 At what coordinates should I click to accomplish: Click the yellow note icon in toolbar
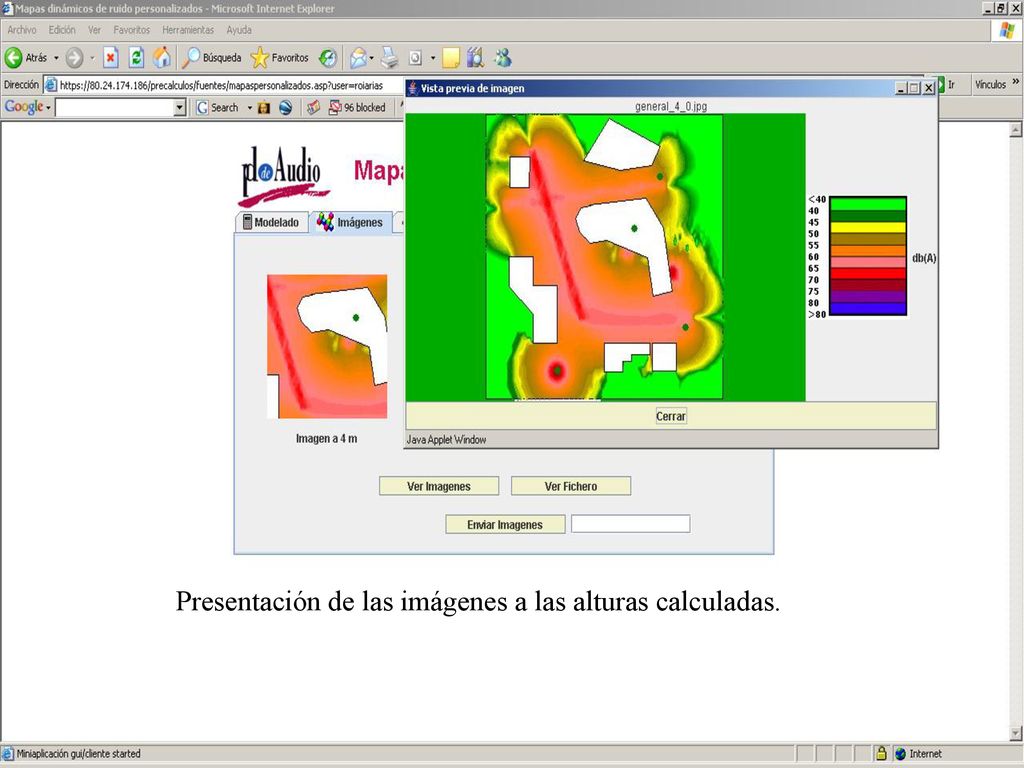[451, 58]
